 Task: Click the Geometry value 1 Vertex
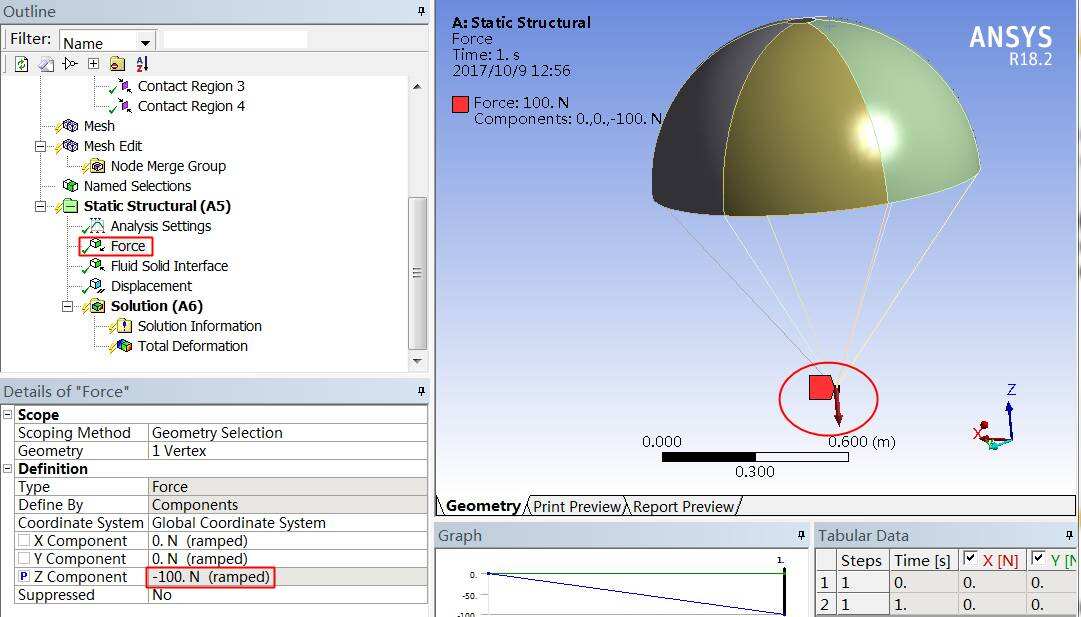point(288,450)
